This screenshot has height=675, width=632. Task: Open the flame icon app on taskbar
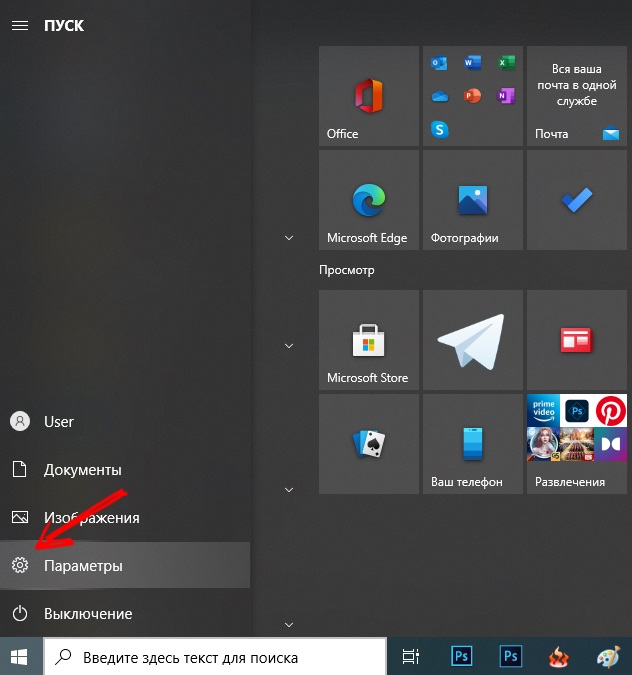click(x=559, y=657)
